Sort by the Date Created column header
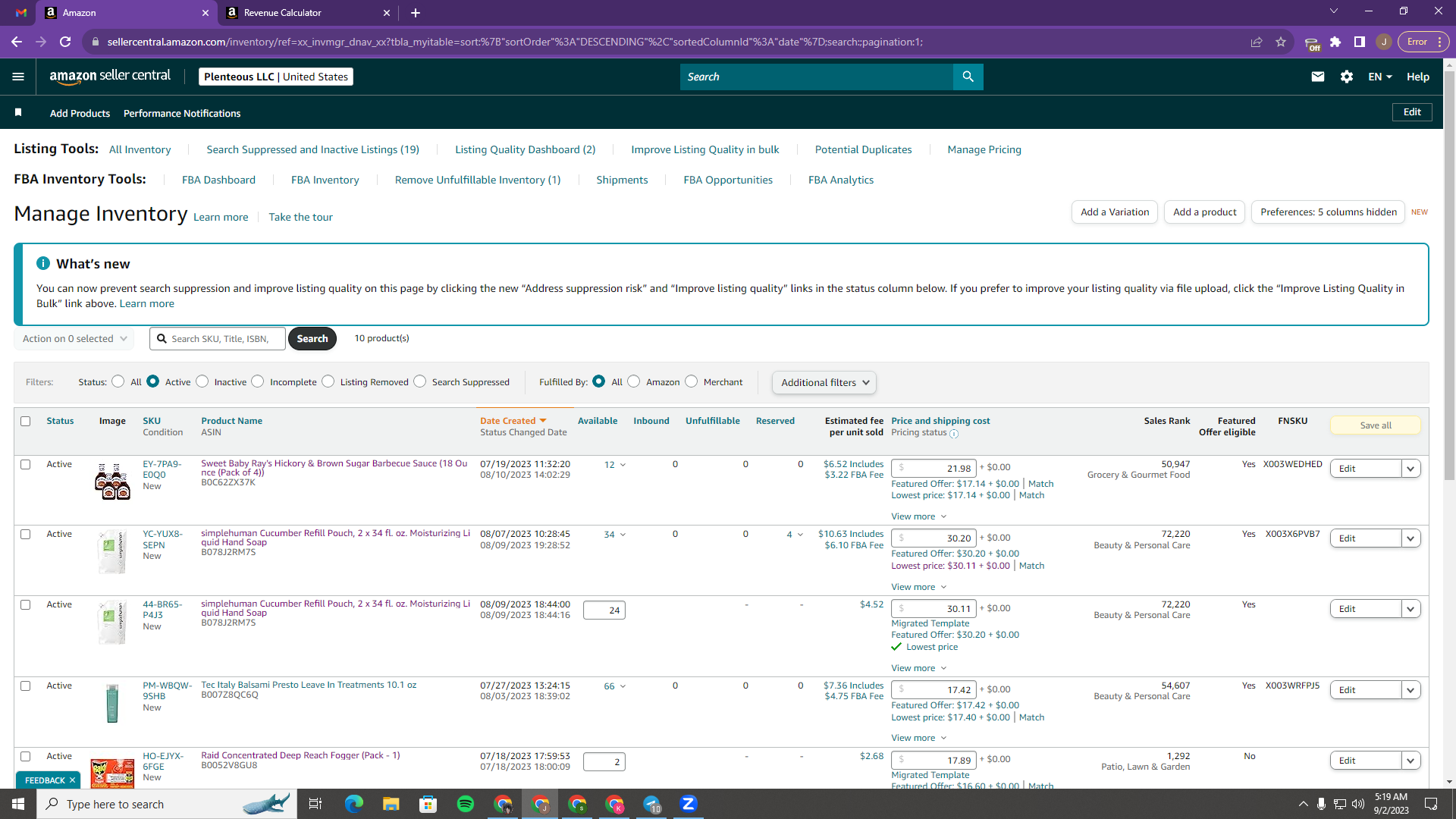1456x819 pixels. 513,421
